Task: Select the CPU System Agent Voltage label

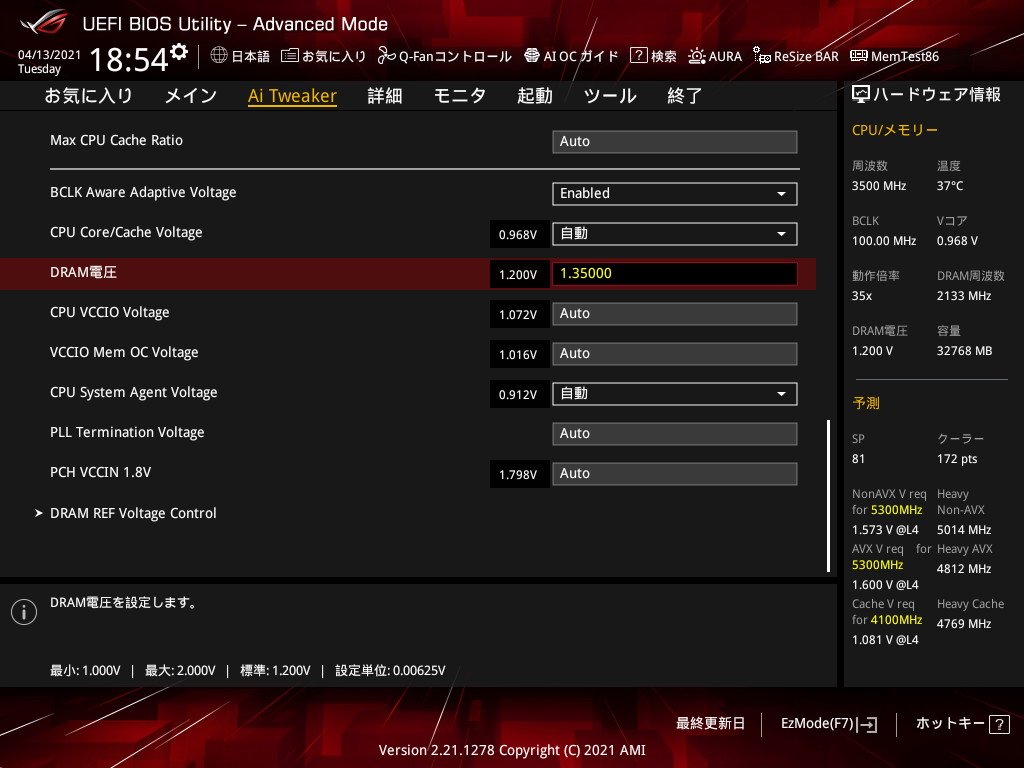Action: [133, 392]
